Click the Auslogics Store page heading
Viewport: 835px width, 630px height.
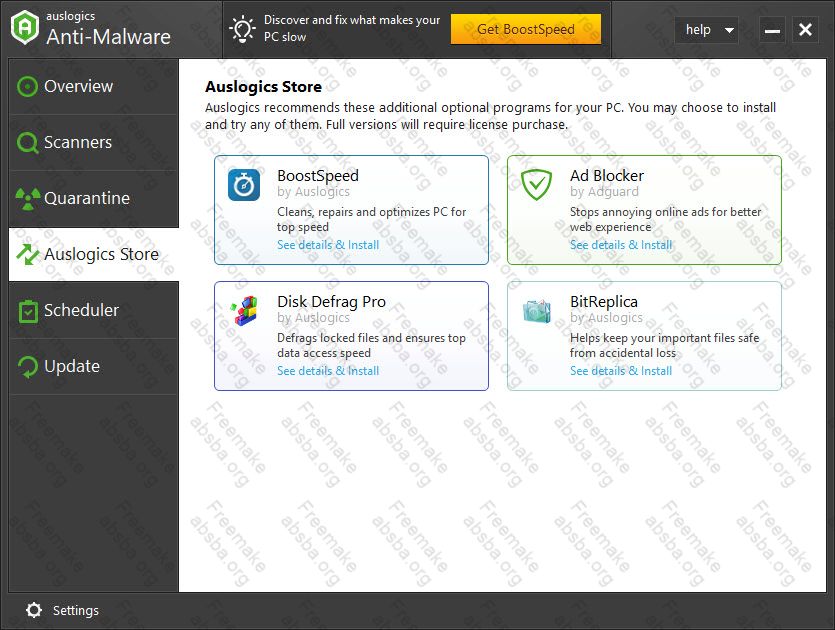pyautogui.click(x=263, y=87)
